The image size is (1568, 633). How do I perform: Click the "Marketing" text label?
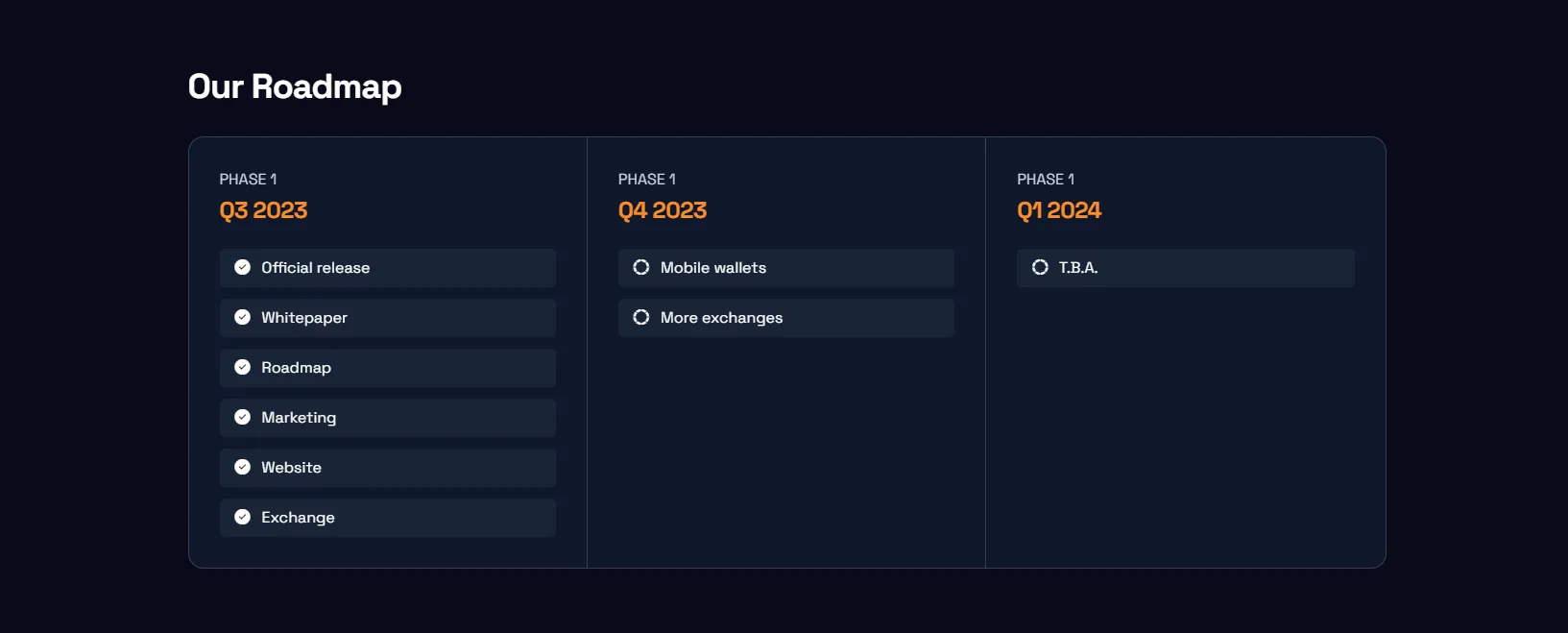(299, 418)
